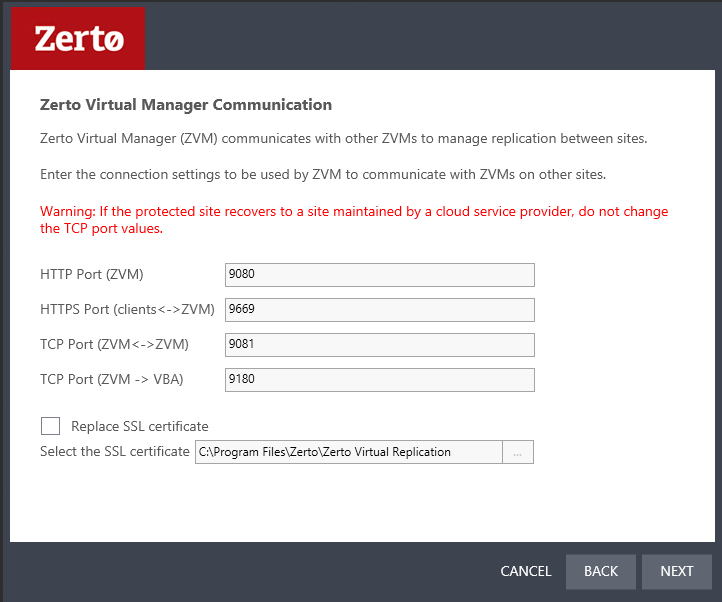The image size is (722, 602).
Task: Click the 'TCP Port (ZVM<->ZVM)' label
Action: [x=114, y=345]
